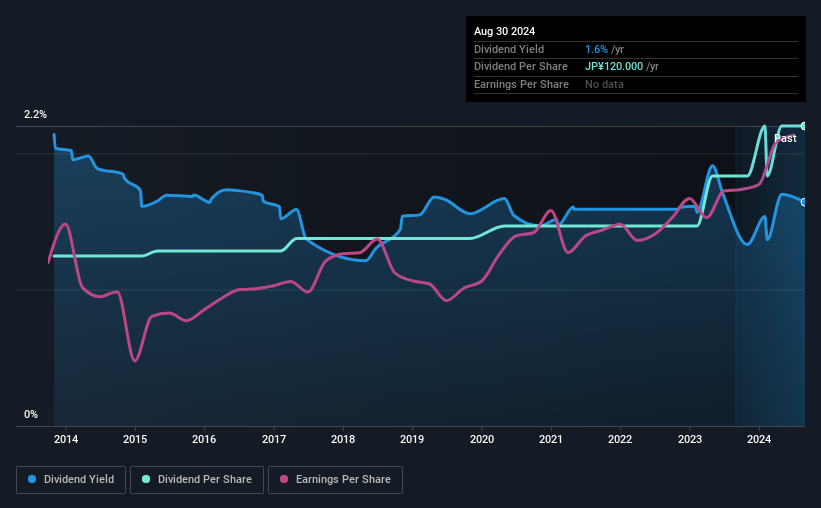
Task: Select the 2017 x-axis label
Action: tap(274, 439)
